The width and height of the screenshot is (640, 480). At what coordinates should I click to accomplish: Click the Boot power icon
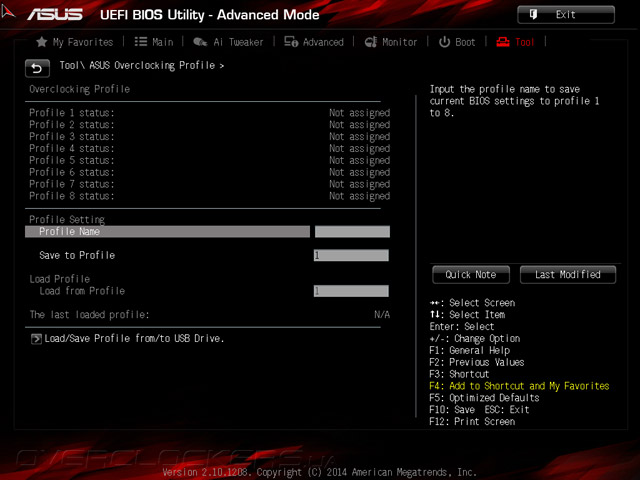[444, 42]
